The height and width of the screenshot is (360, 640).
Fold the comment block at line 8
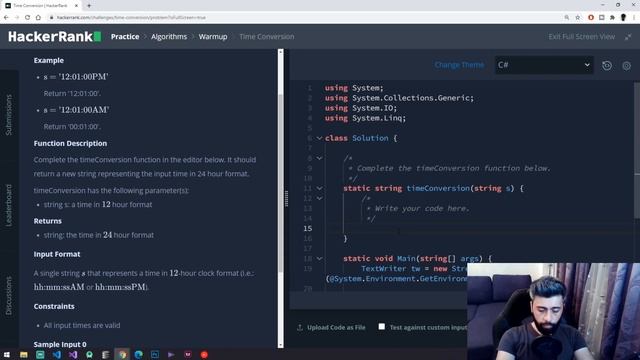tap(319, 158)
